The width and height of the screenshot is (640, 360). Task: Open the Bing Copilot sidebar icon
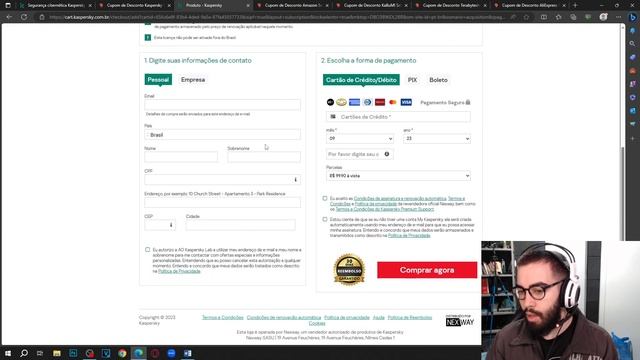pyautogui.click(x=633, y=17)
